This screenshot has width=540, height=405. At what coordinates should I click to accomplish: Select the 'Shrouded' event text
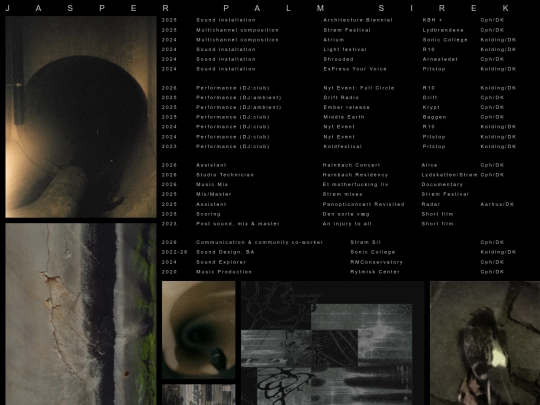tap(338, 59)
